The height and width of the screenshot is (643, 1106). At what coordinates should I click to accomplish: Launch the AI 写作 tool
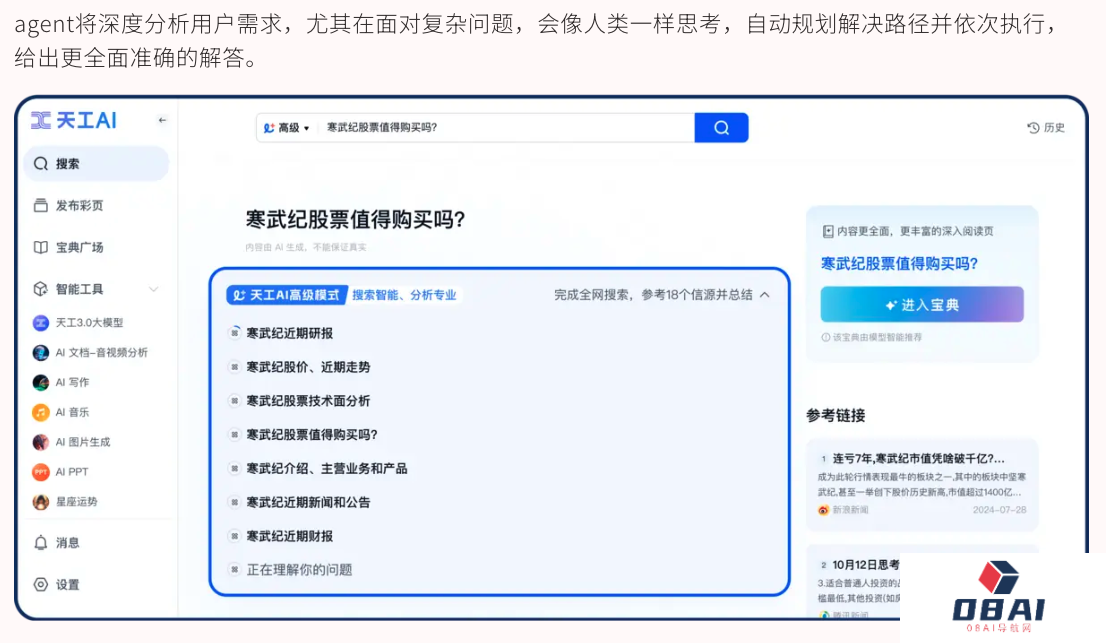pos(71,382)
